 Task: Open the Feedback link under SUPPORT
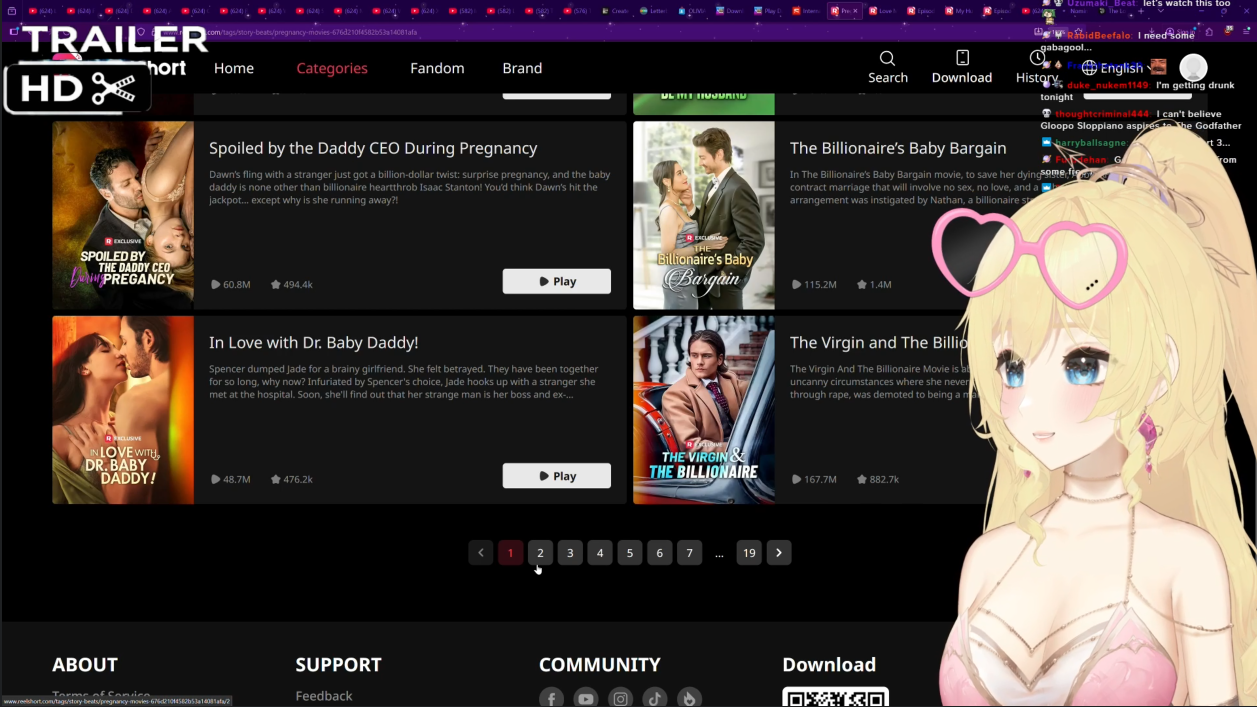[x=324, y=696]
